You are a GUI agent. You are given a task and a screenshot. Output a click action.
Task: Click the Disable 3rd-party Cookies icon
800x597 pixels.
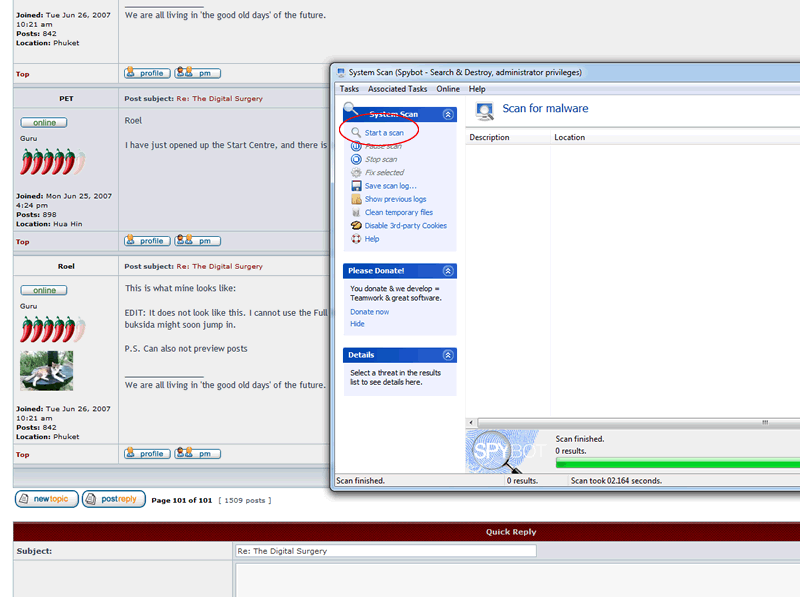tap(356, 226)
